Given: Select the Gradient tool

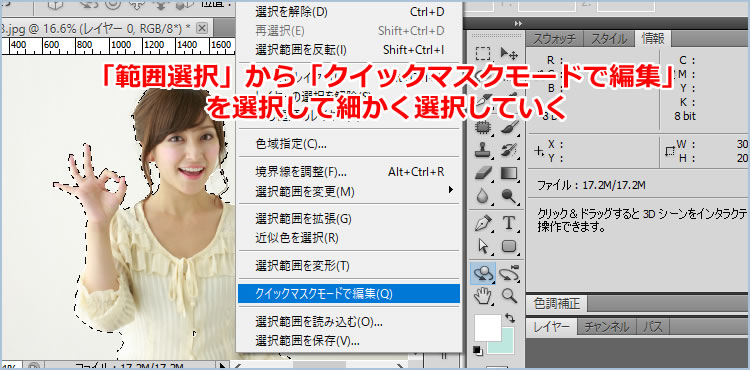Looking at the screenshot, I should [509, 173].
